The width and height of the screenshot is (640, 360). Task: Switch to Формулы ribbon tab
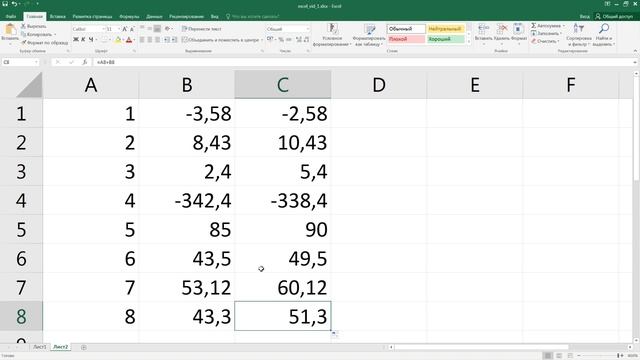click(129, 16)
